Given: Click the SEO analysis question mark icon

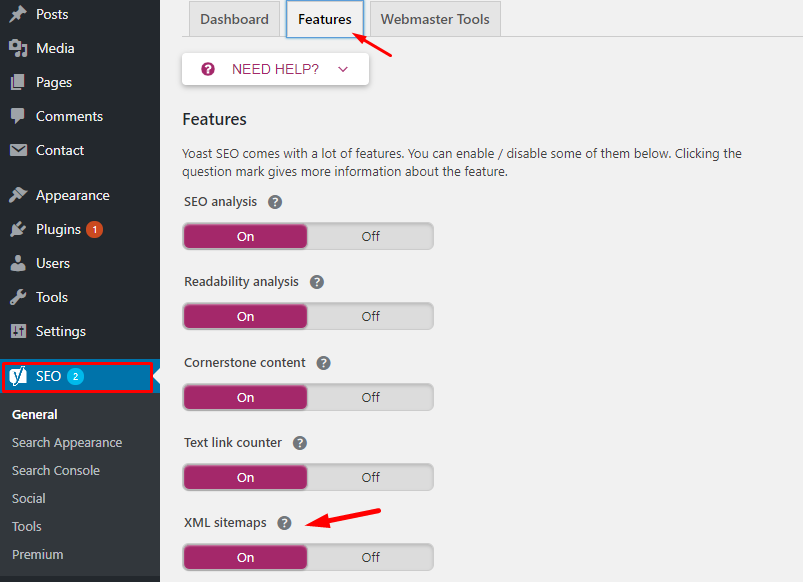Looking at the screenshot, I should (x=275, y=202).
